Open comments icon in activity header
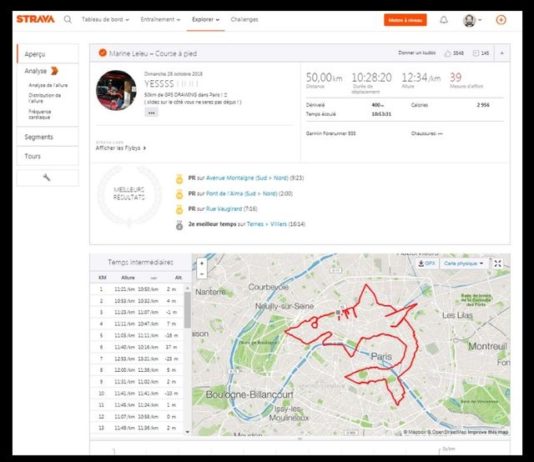This screenshot has width=534, height=462. pos(476,53)
